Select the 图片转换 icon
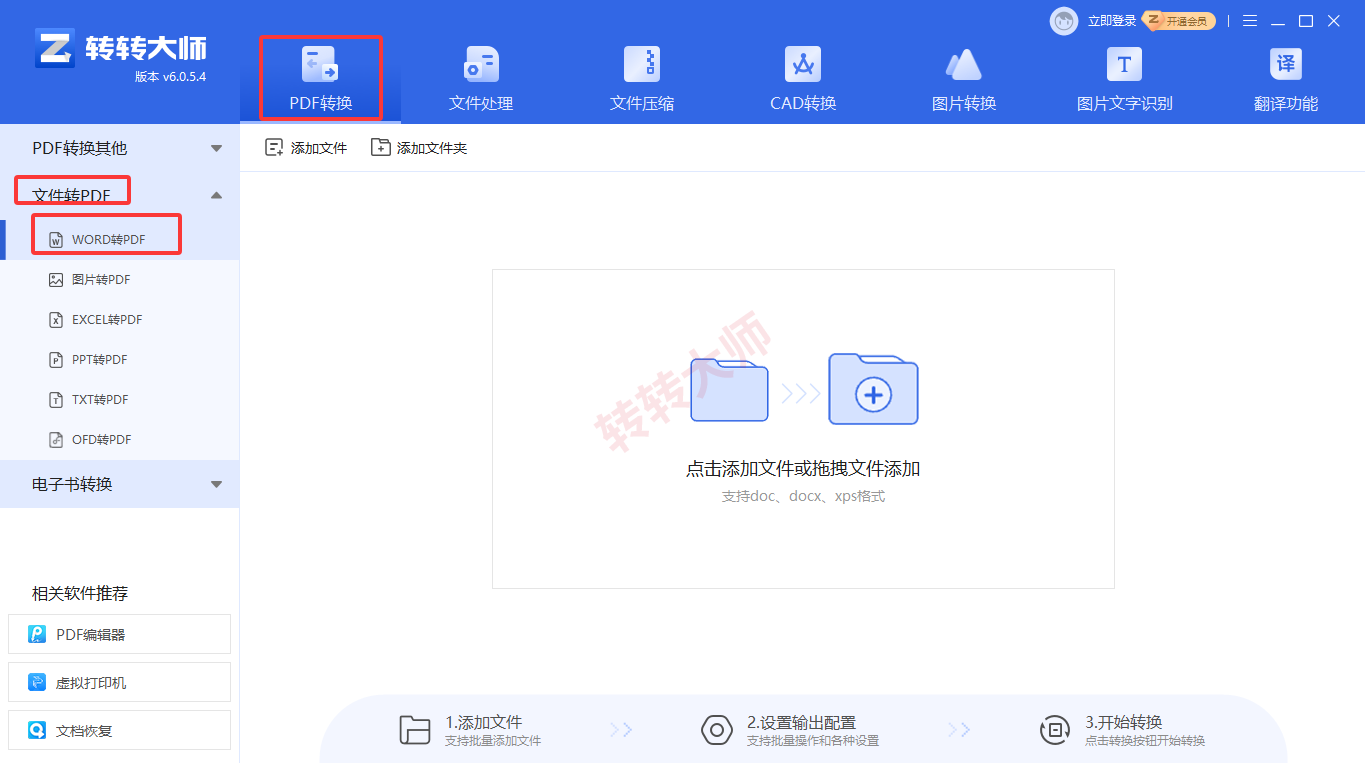Image resolution: width=1365 pixels, height=763 pixels. [x=964, y=64]
